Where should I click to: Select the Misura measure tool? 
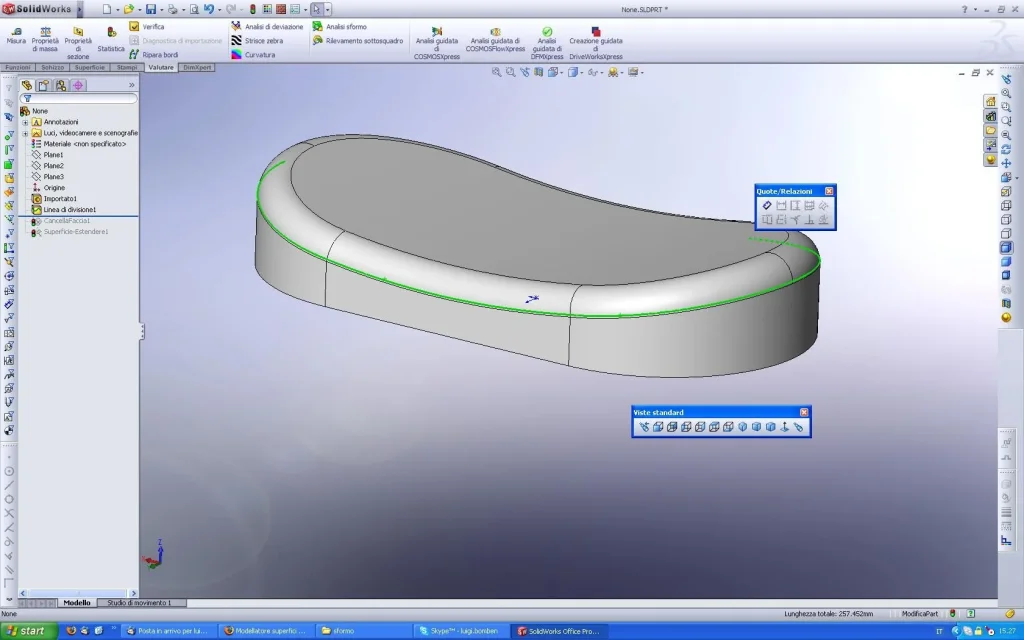click(x=16, y=36)
